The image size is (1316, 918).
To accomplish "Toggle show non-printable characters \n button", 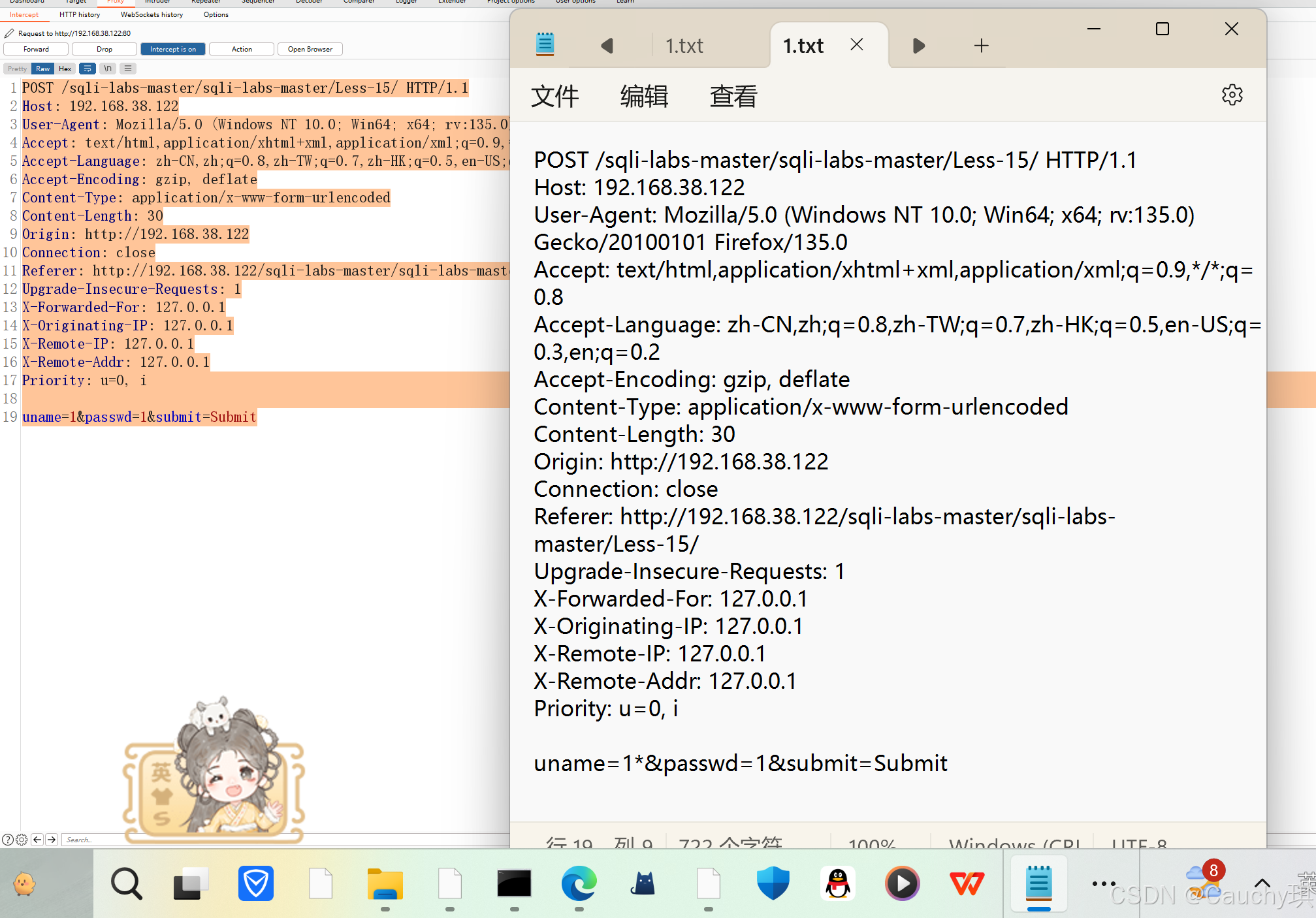I will click(x=108, y=69).
